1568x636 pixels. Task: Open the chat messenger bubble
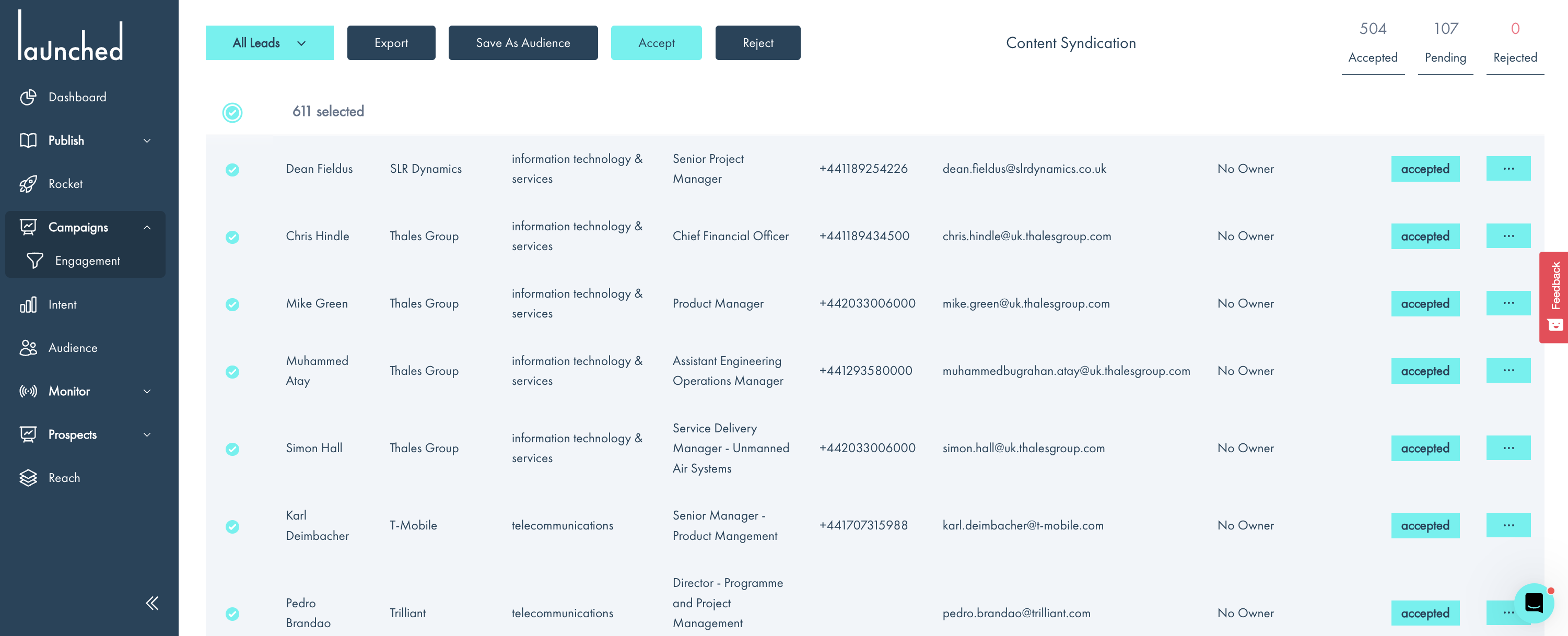pos(1534,603)
